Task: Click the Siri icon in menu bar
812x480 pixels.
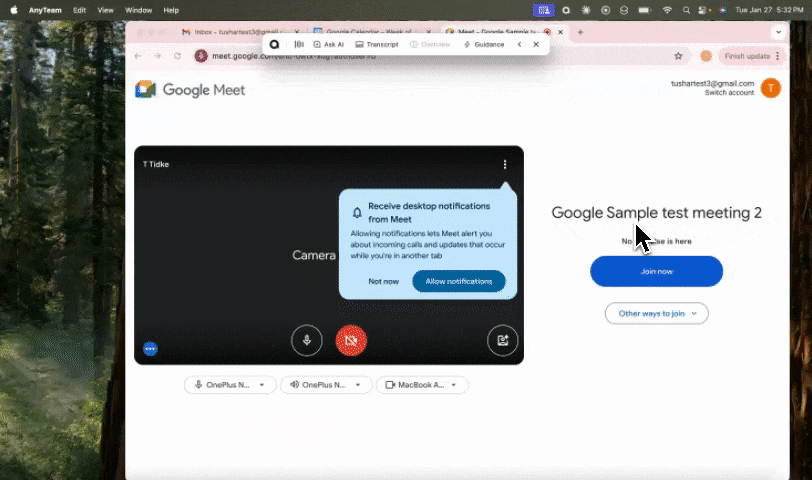Action: pyautogui.click(x=722, y=10)
